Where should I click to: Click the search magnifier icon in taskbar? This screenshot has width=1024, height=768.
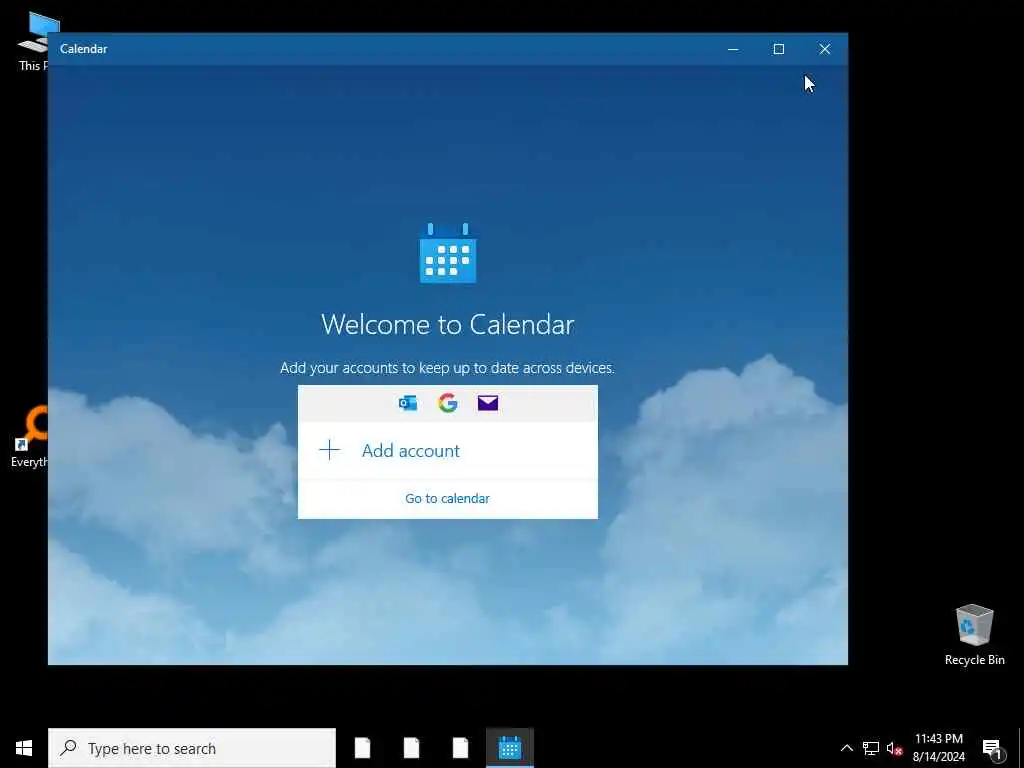point(69,748)
